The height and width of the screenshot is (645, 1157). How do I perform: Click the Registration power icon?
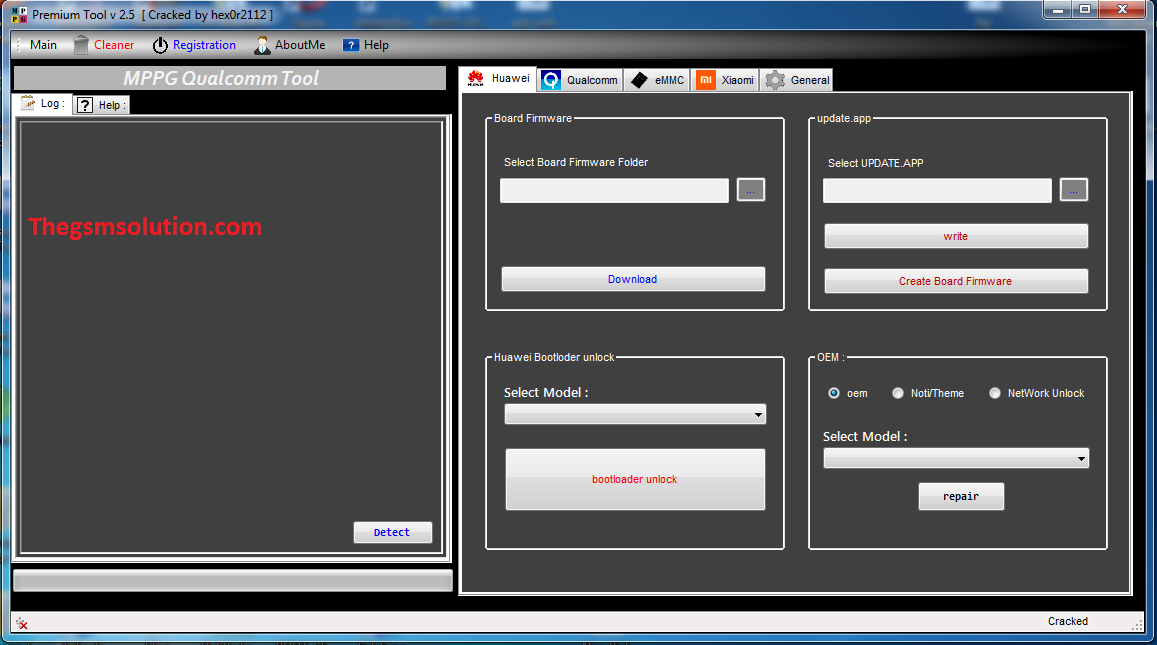(160, 45)
